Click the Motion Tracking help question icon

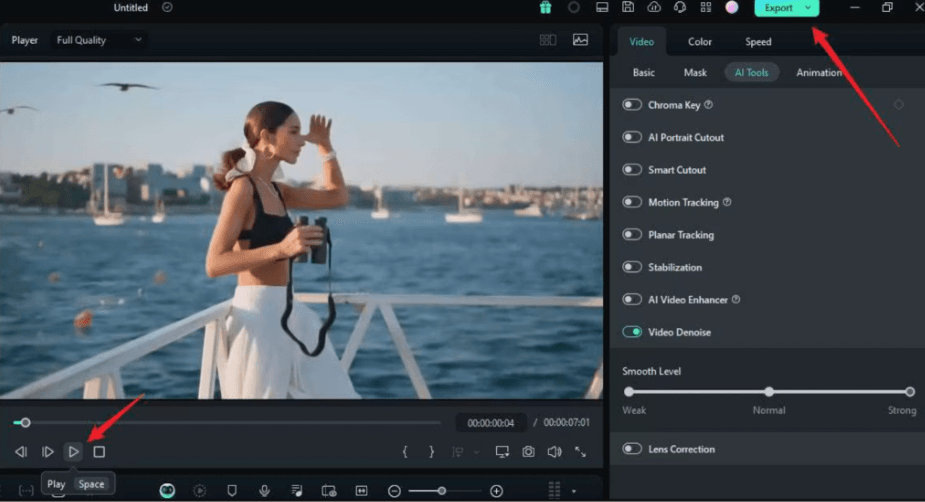727,202
